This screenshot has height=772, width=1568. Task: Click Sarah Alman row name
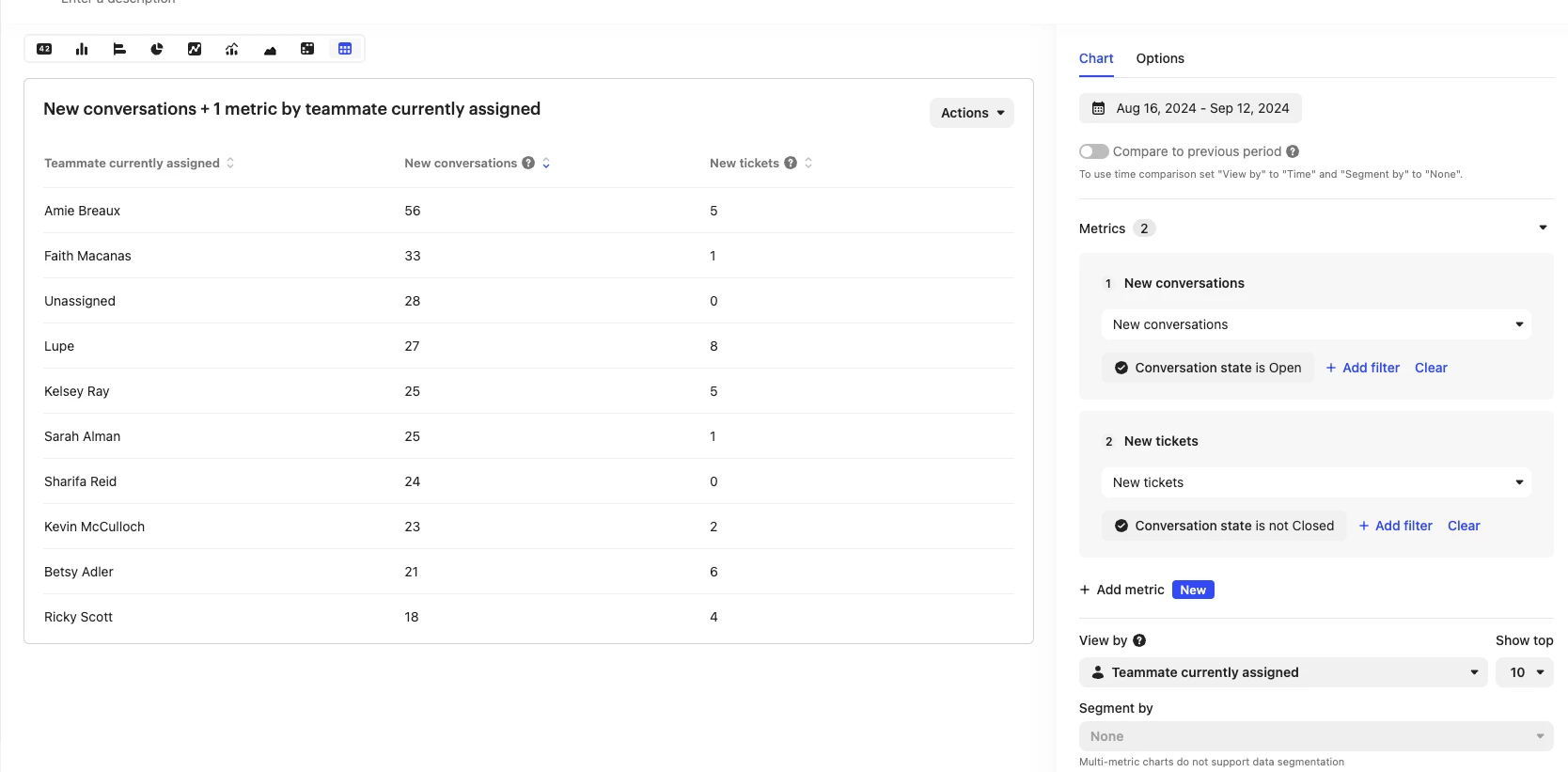[x=83, y=436]
